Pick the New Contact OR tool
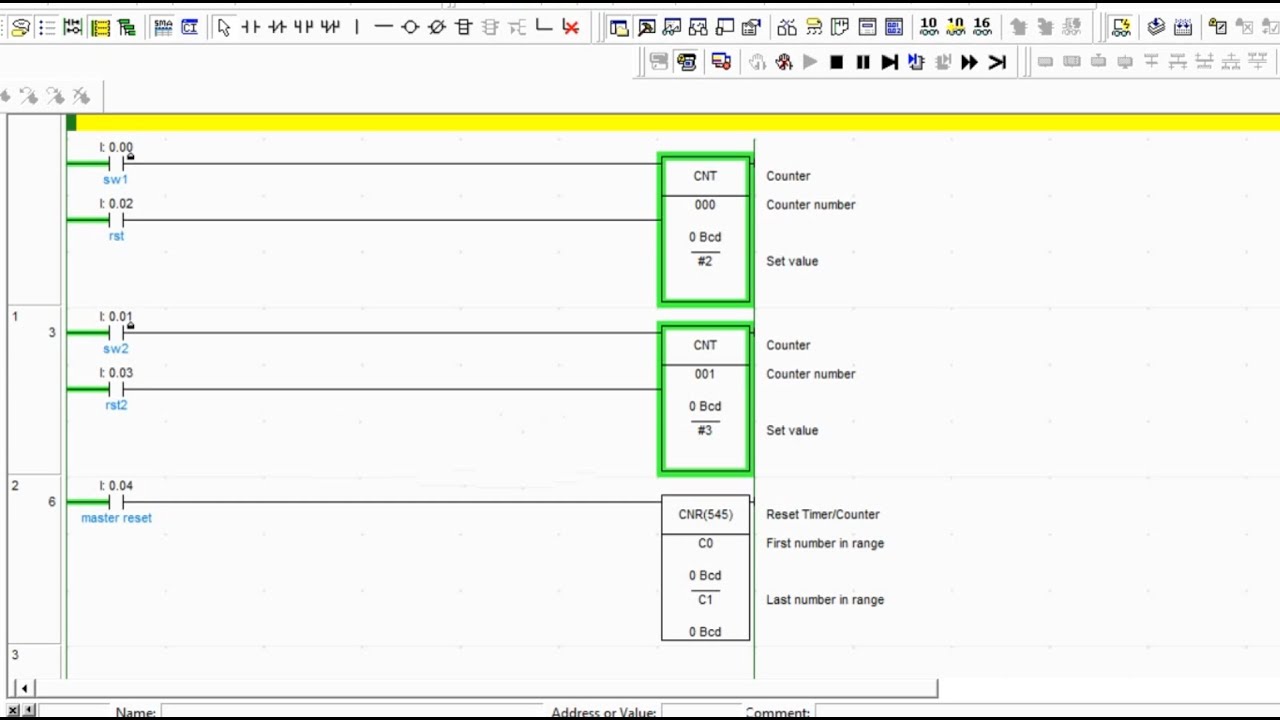 (x=303, y=27)
